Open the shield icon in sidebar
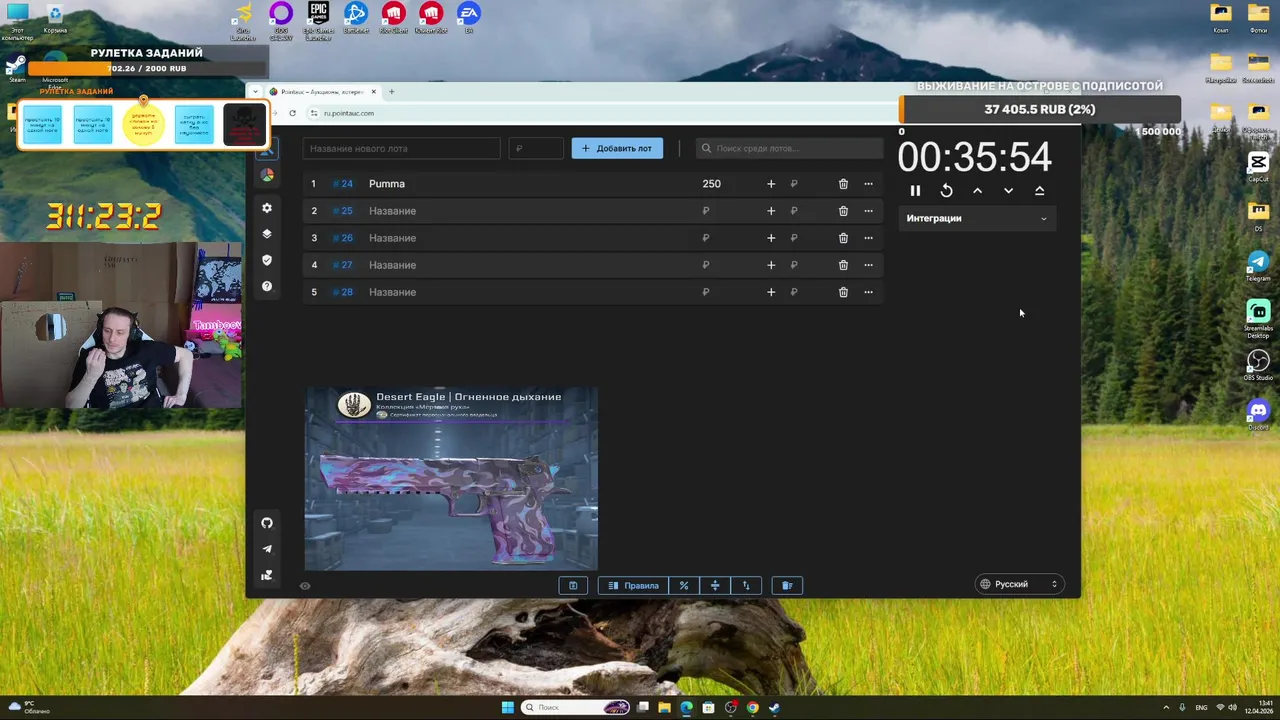This screenshot has width=1280, height=720. coord(267,260)
